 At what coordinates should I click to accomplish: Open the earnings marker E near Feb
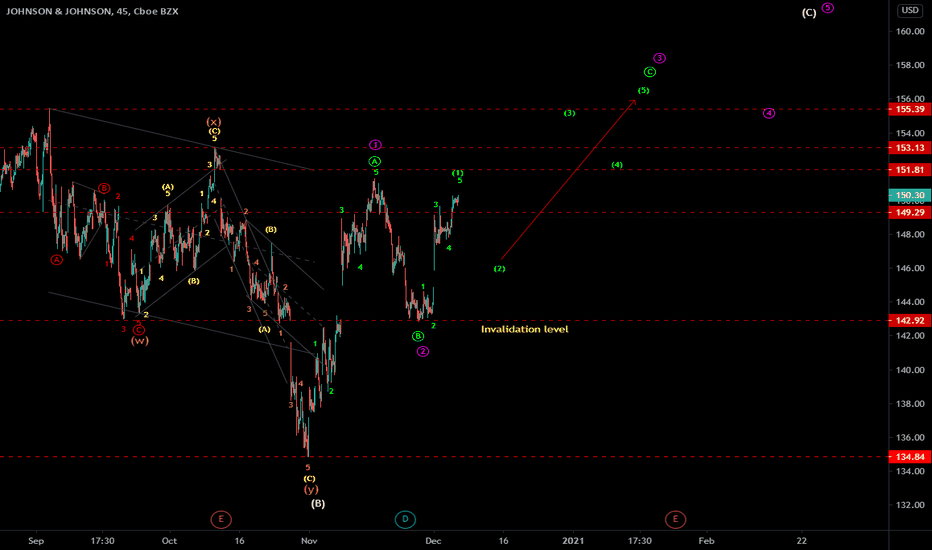[675, 519]
